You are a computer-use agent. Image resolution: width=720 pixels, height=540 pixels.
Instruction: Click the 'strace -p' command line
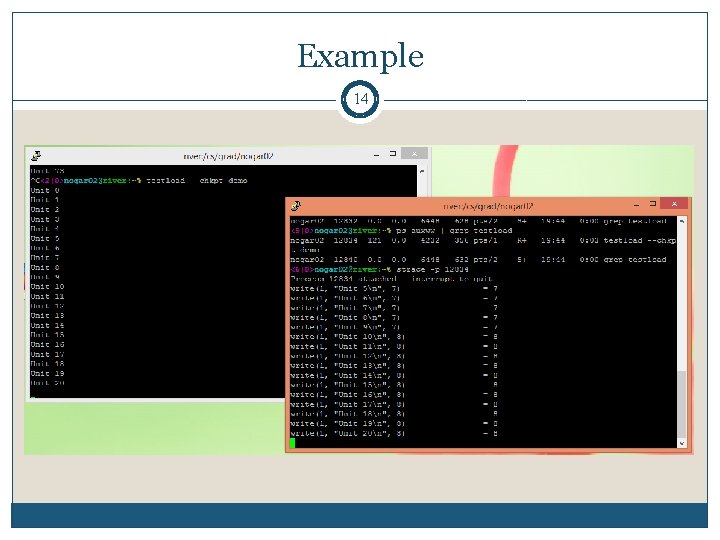click(x=379, y=269)
